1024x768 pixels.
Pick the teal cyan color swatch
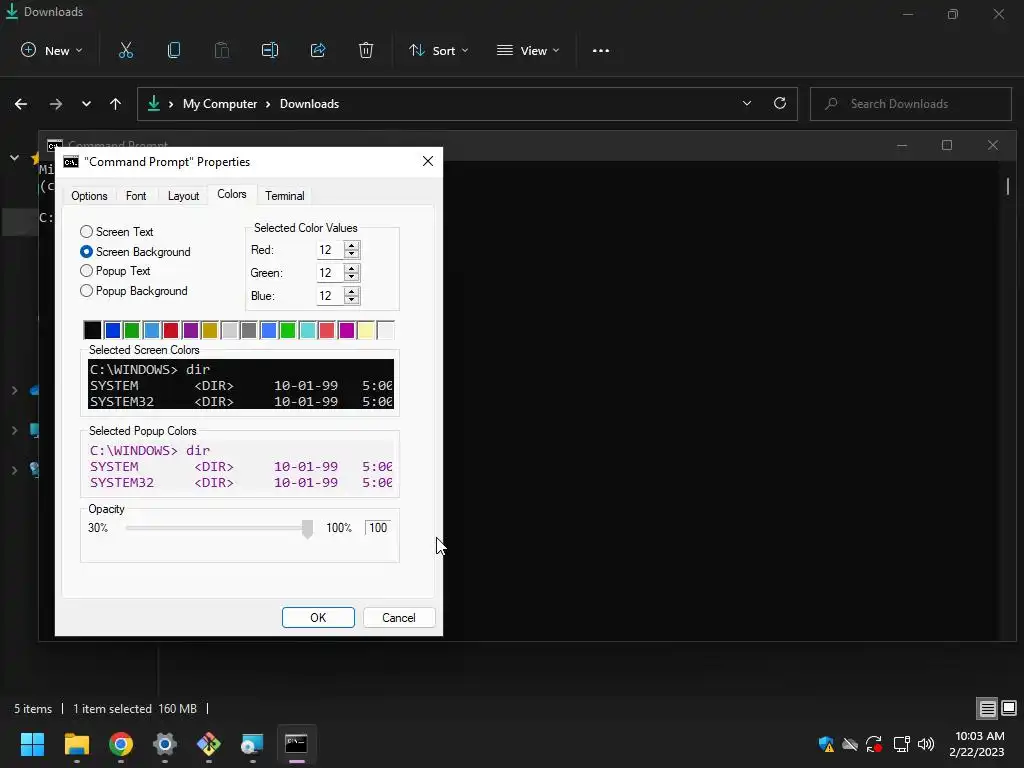(307, 330)
